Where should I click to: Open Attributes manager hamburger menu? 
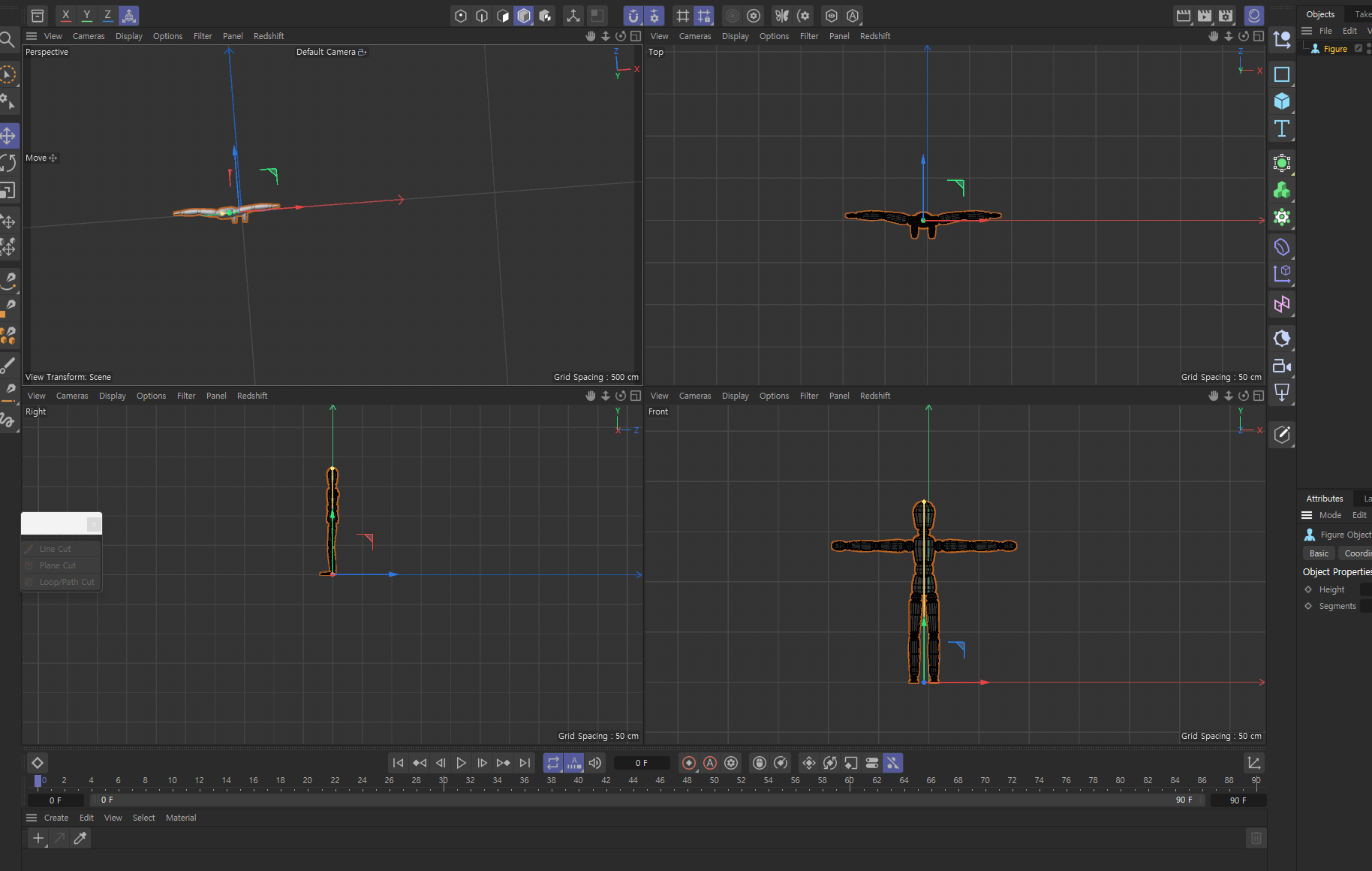point(1307,515)
